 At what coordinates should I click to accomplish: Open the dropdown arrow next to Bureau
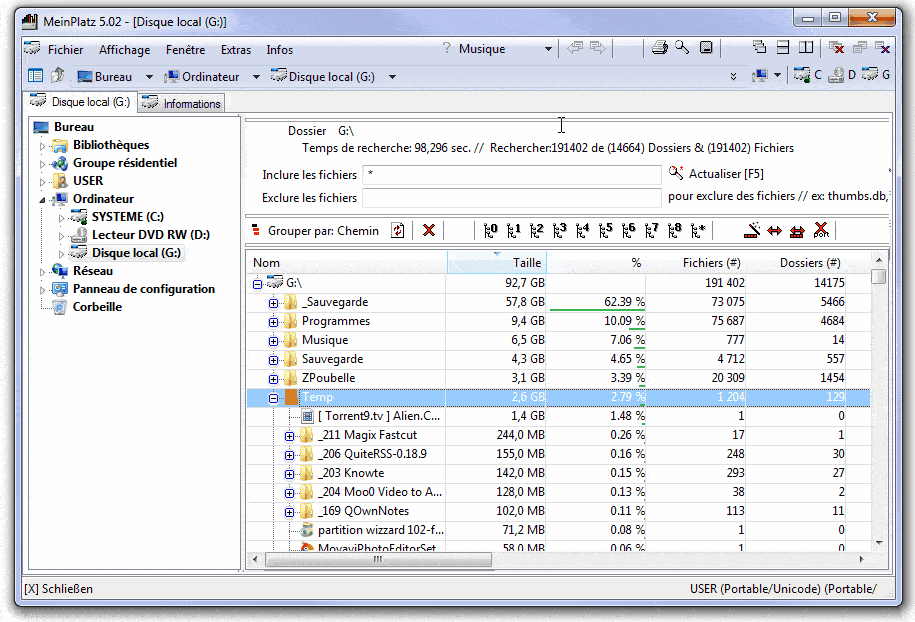point(149,77)
